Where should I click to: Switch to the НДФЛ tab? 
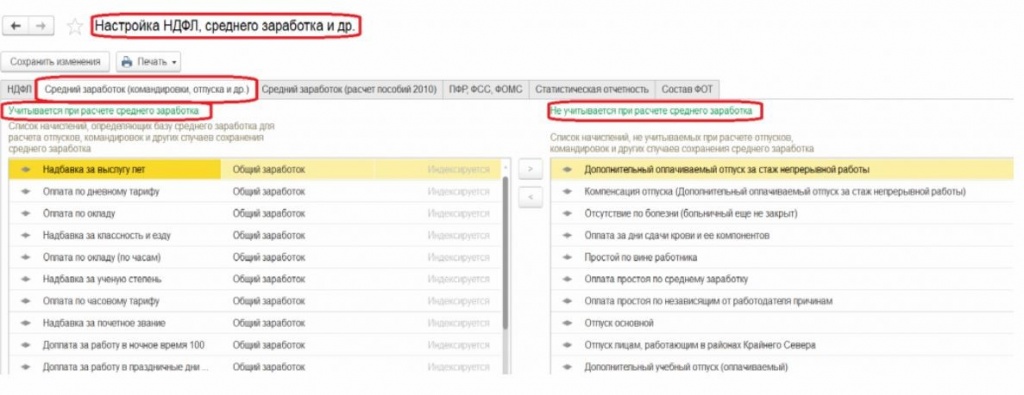(x=19, y=89)
